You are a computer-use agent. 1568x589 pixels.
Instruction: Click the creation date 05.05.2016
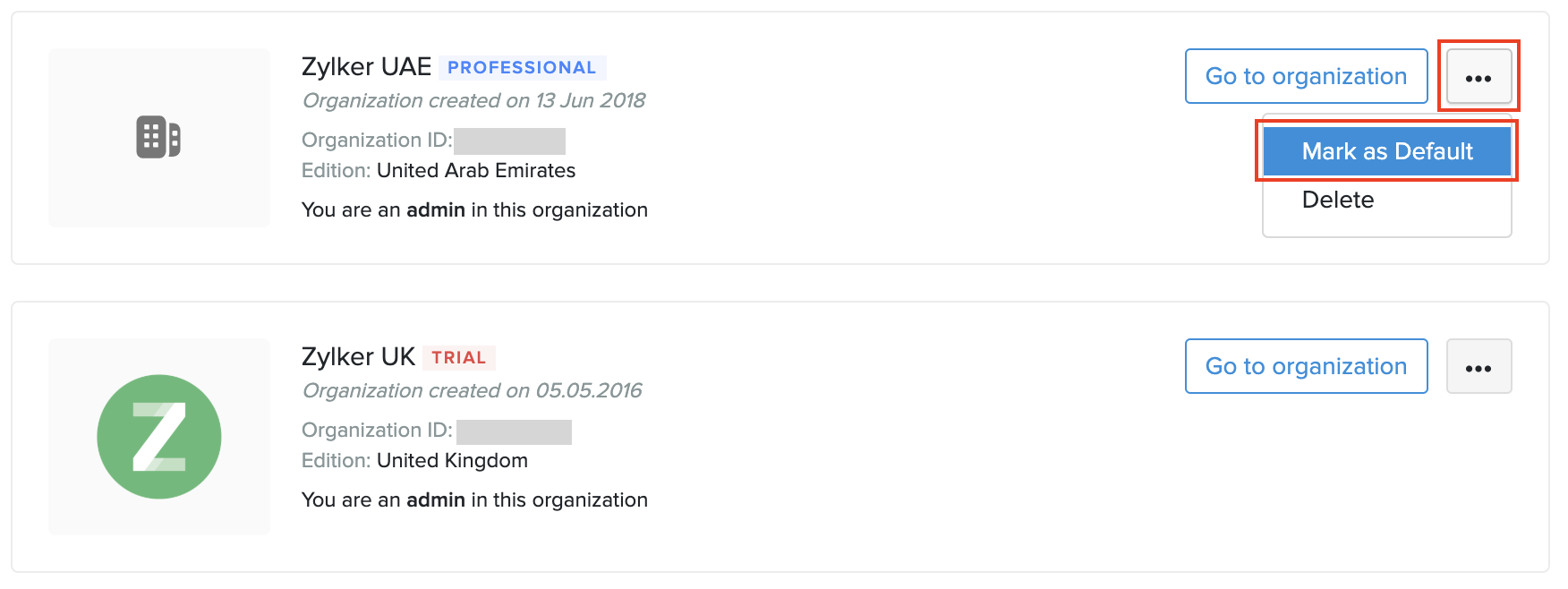(x=589, y=390)
